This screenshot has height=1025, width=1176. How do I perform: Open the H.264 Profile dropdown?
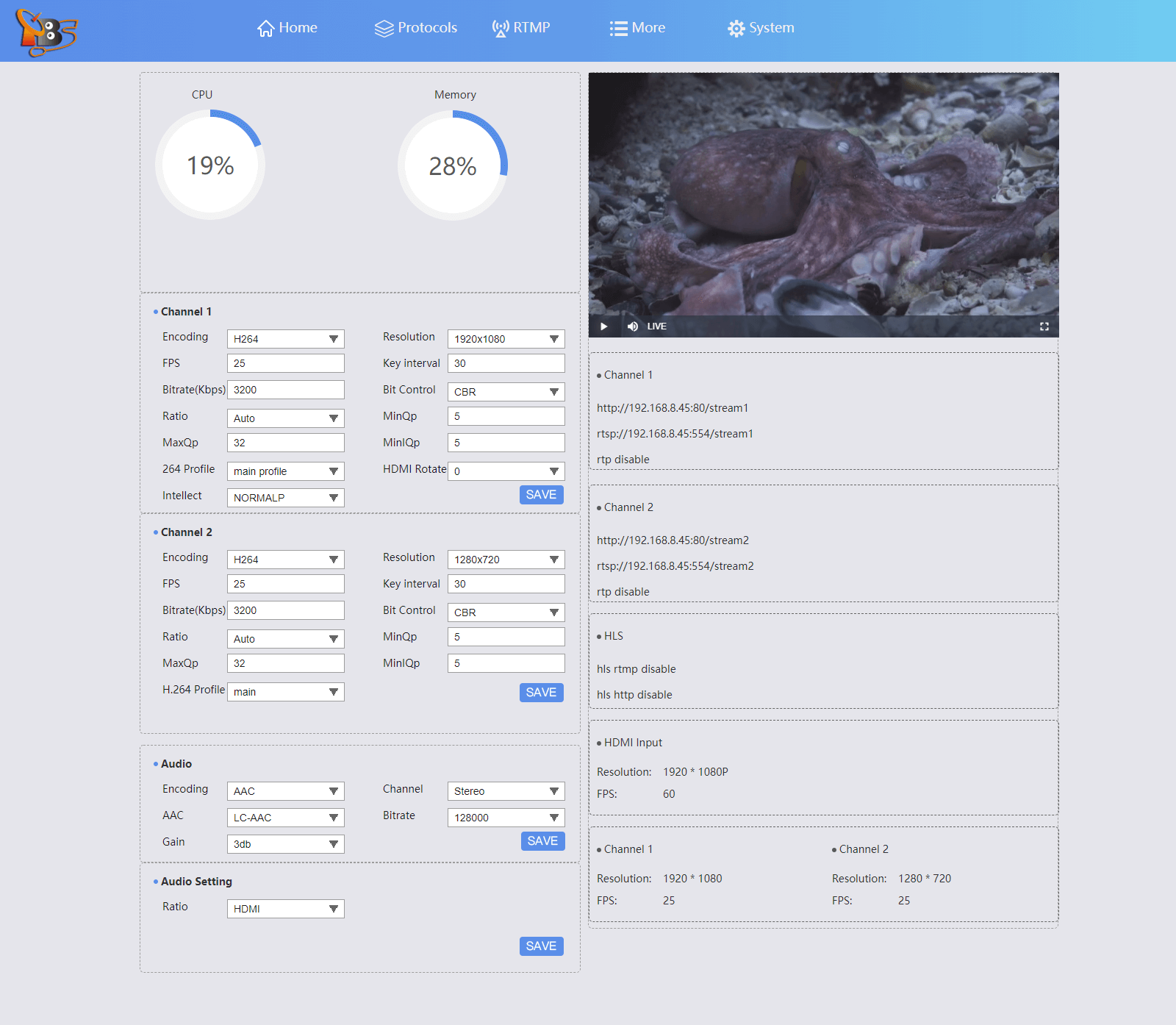coord(286,692)
